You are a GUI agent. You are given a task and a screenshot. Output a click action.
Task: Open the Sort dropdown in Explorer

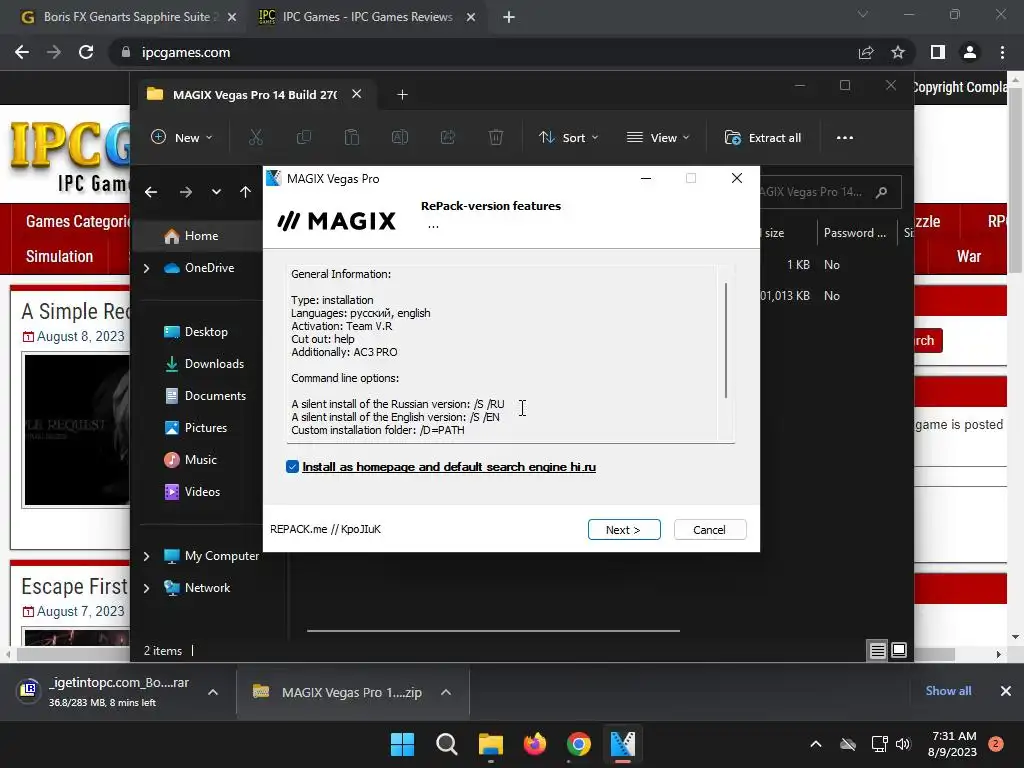[x=568, y=138]
